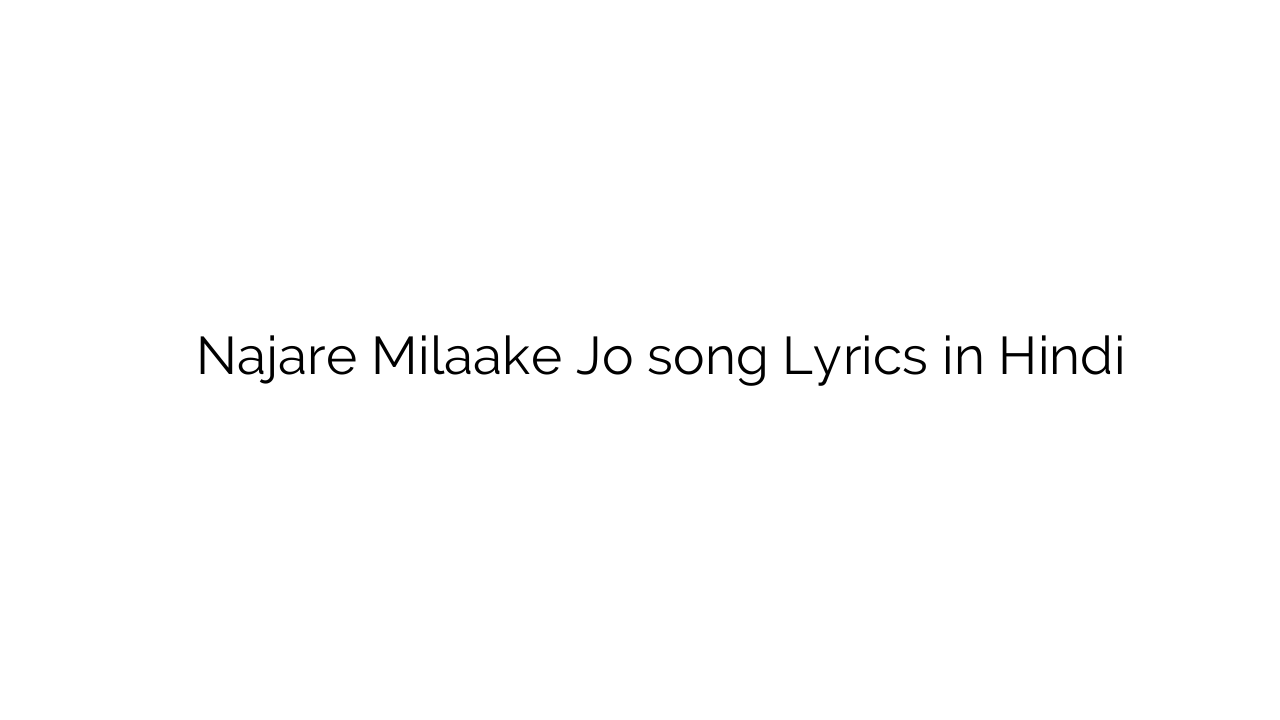Image resolution: width=1280 pixels, height=720 pixels.
Task: Click the word "song" in the title
Action: [707, 359]
